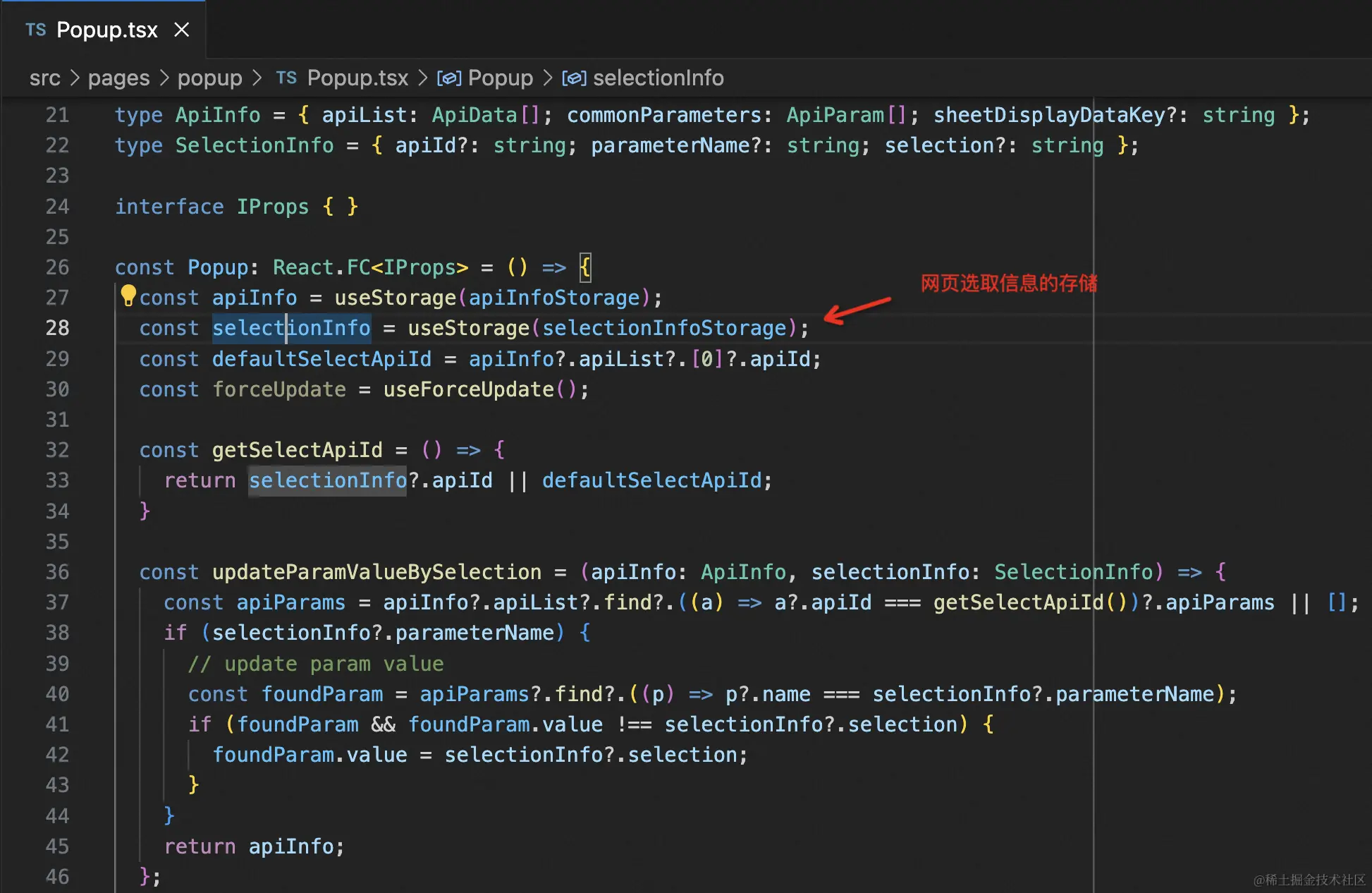This screenshot has height=893, width=1372.
Task: Click the selectionInfo symbol icon in the breadcrumb
Action: click(573, 78)
